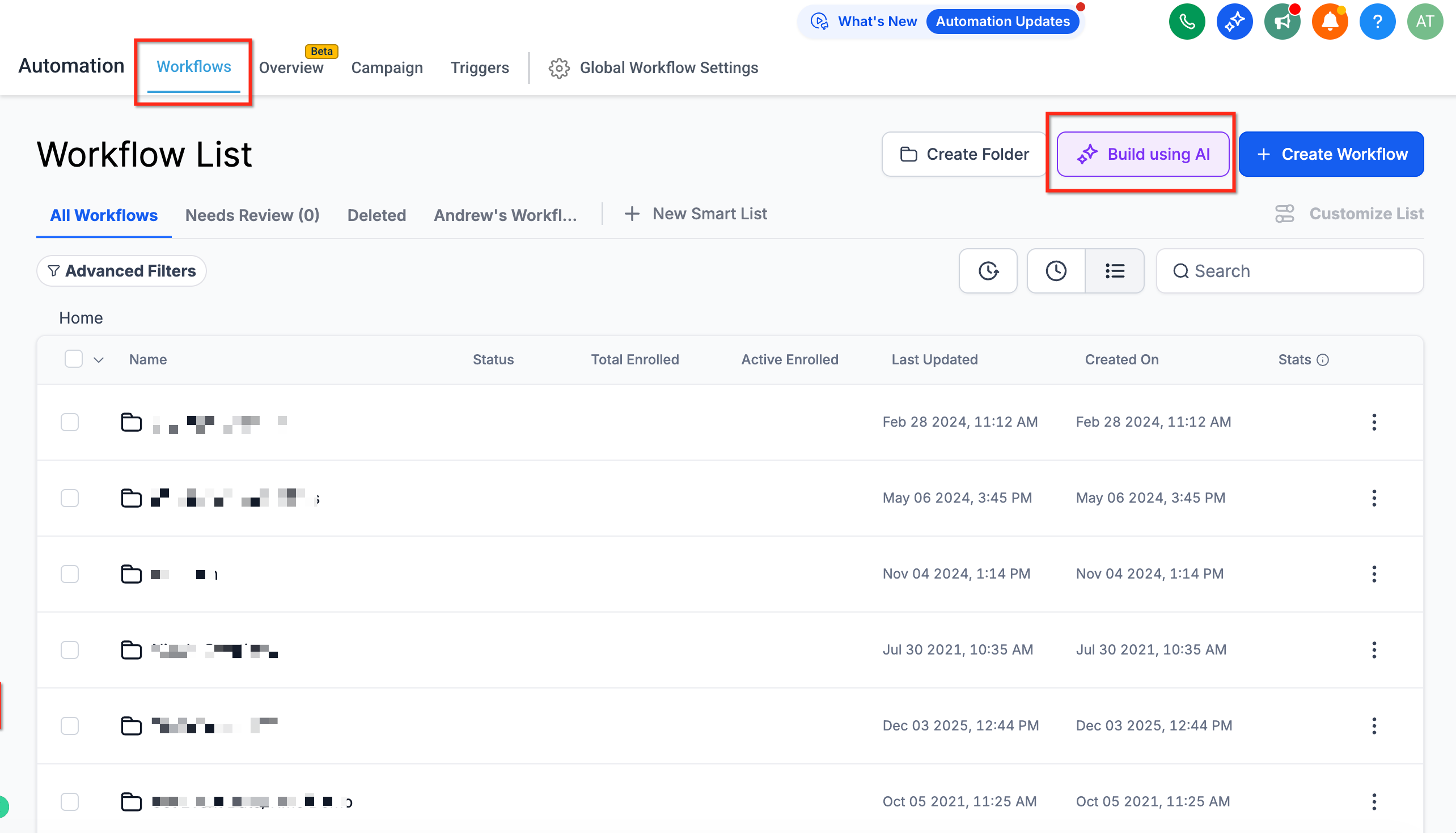Screen dimensions: 1456x833
Task: Open the megaphone announcements icon
Action: tap(1282, 22)
